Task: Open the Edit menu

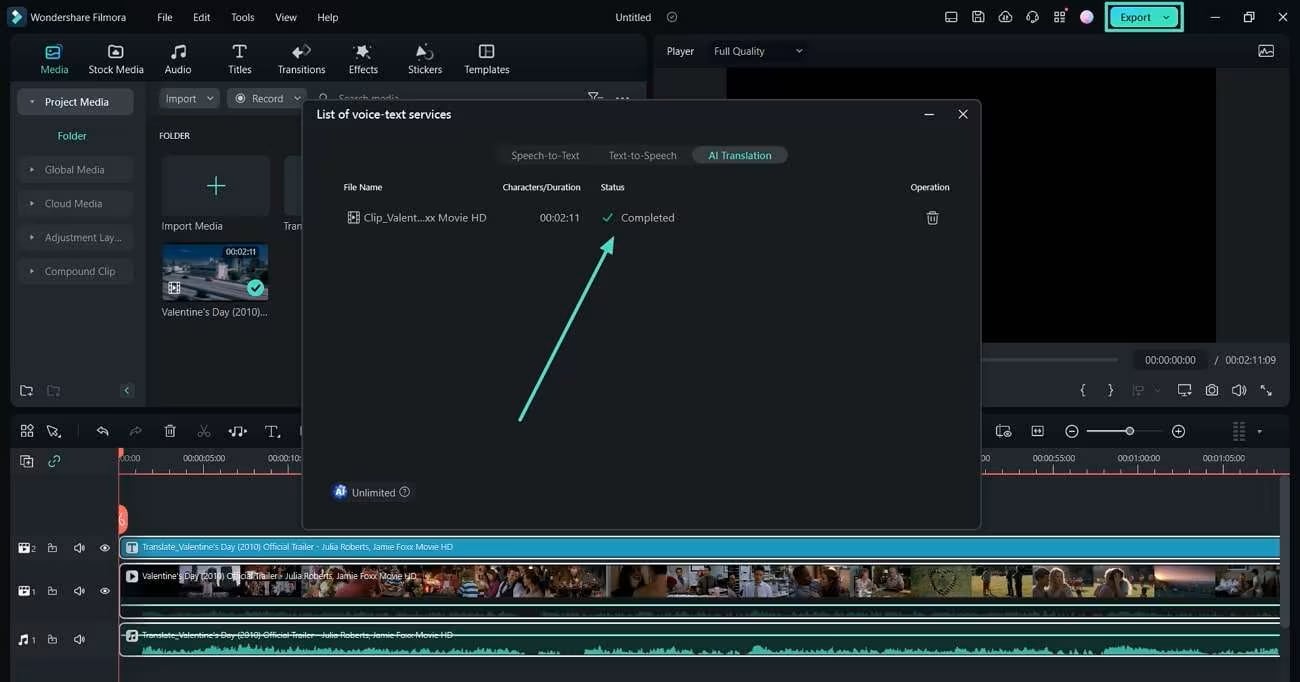Action: pos(202,17)
